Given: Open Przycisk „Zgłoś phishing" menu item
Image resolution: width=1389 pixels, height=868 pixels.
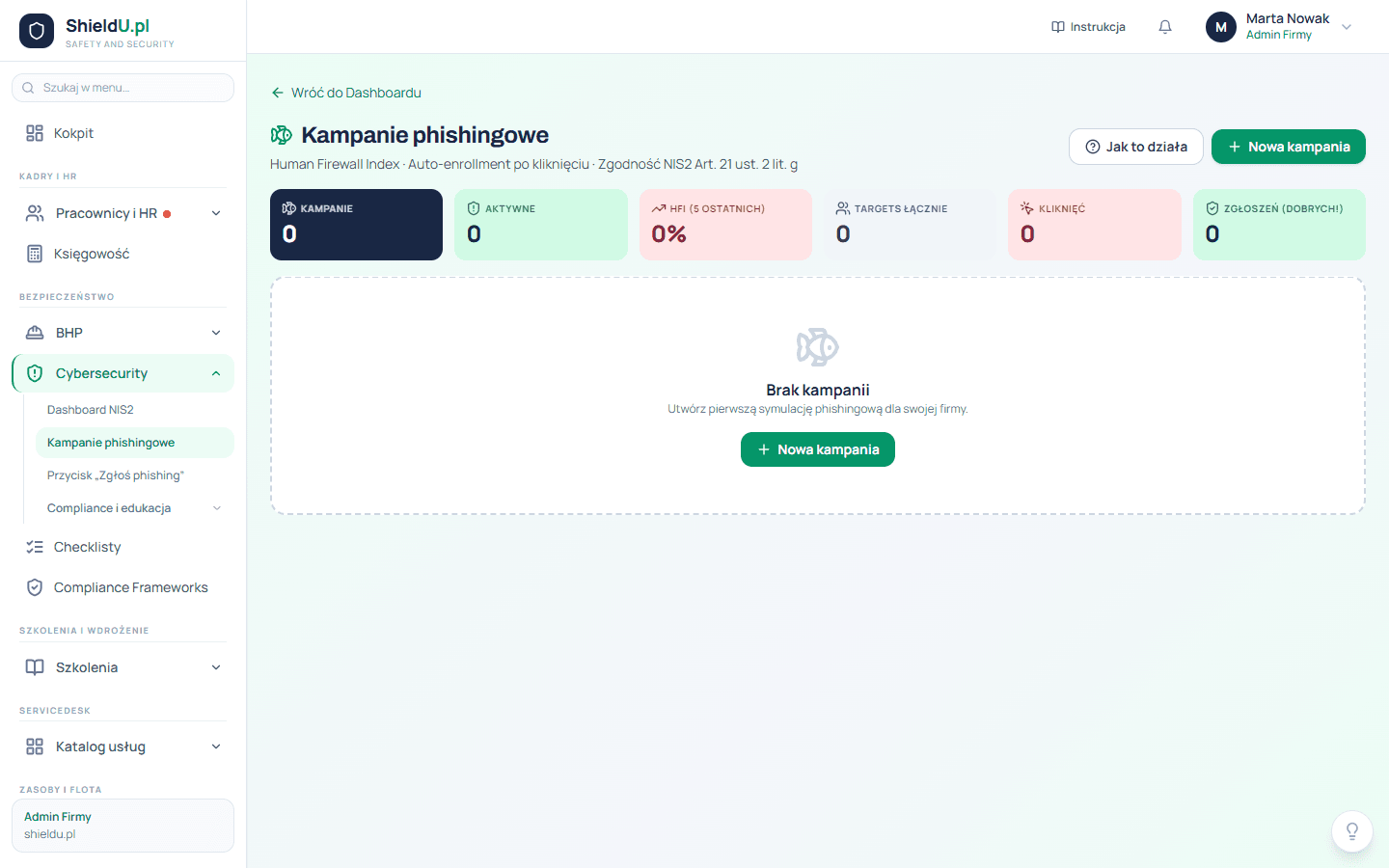Looking at the screenshot, I should coord(134,475).
